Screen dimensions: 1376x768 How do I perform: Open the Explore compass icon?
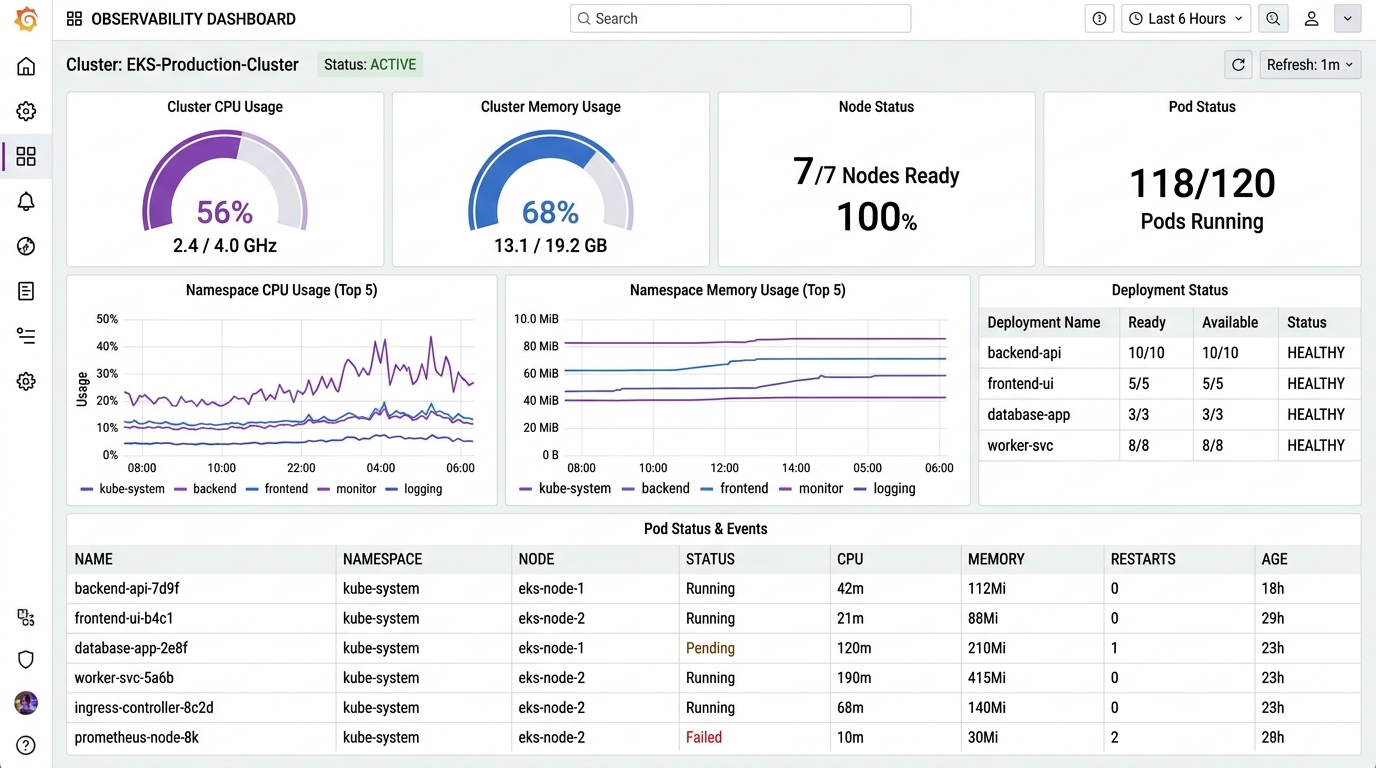(x=26, y=246)
